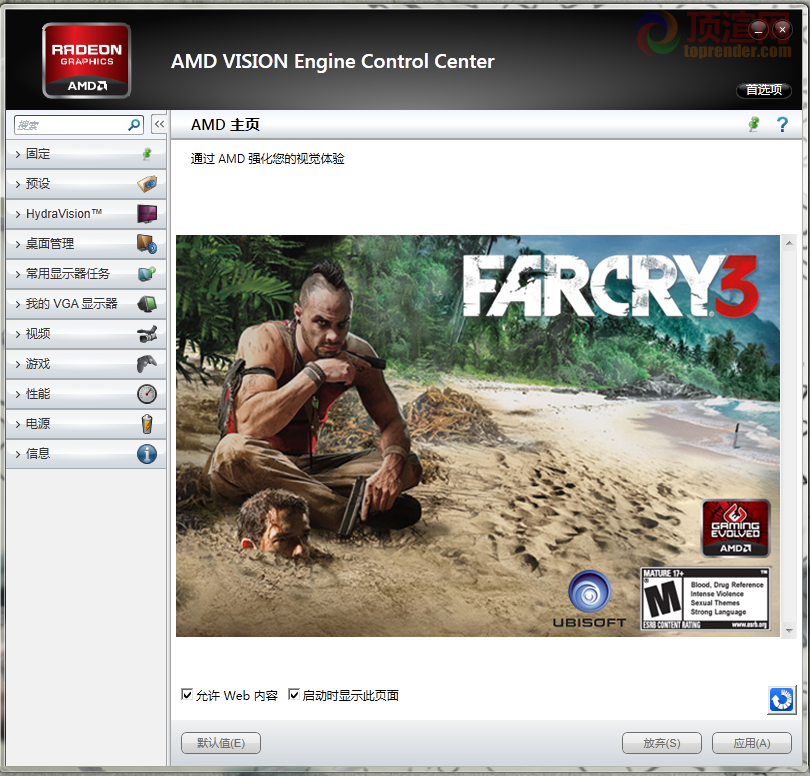This screenshot has width=810, height=776.
Task: Pin the AMD 主页 page using header pin
Action: click(x=754, y=124)
